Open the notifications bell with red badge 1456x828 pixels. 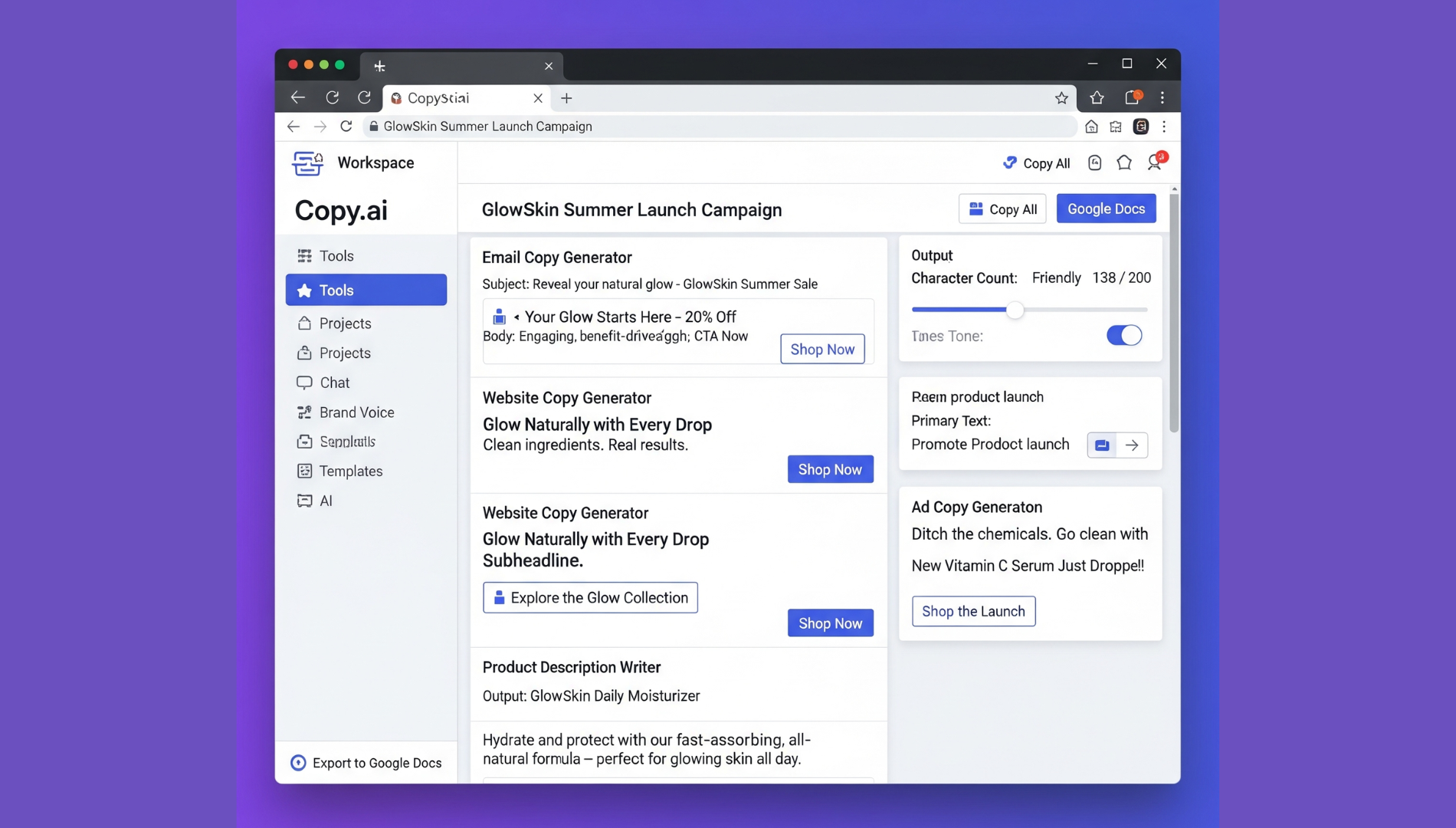tap(1155, 162)
